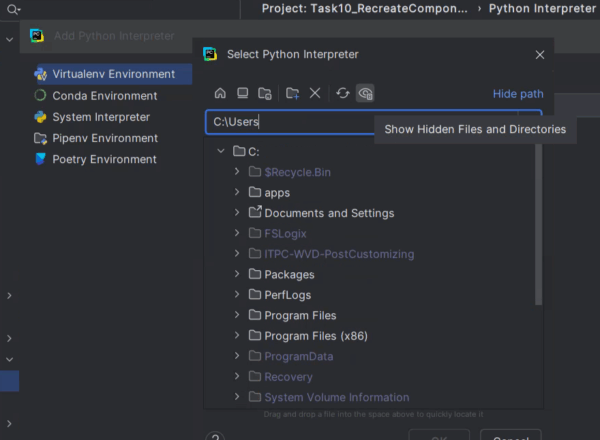Expand the Program Files folder
Image resolution: width=600 pixels, height=440 pixels.
coord(237,315)
